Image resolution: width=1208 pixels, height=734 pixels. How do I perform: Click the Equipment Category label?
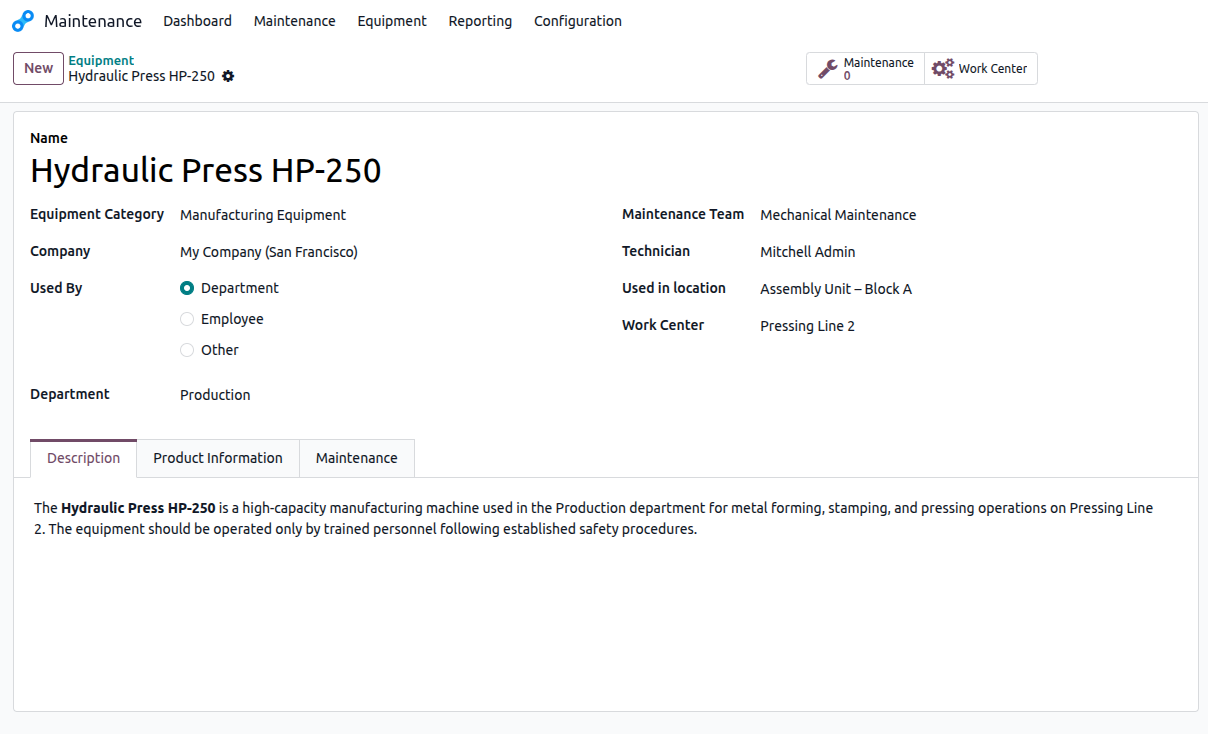[x=97, y=214]
